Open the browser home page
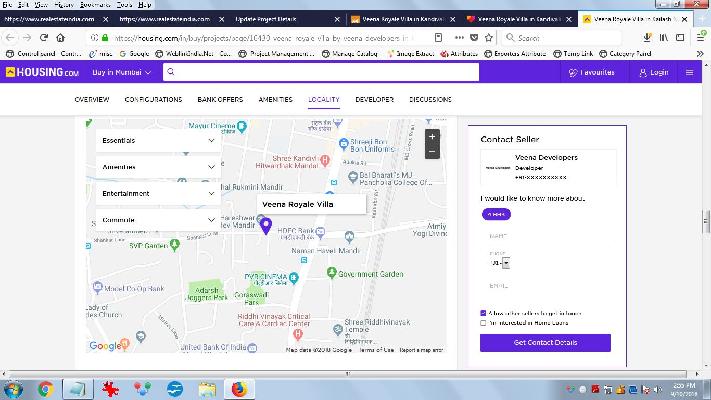Image resolution: width=711 pixels, height=400 pixels. pos(60,38)
